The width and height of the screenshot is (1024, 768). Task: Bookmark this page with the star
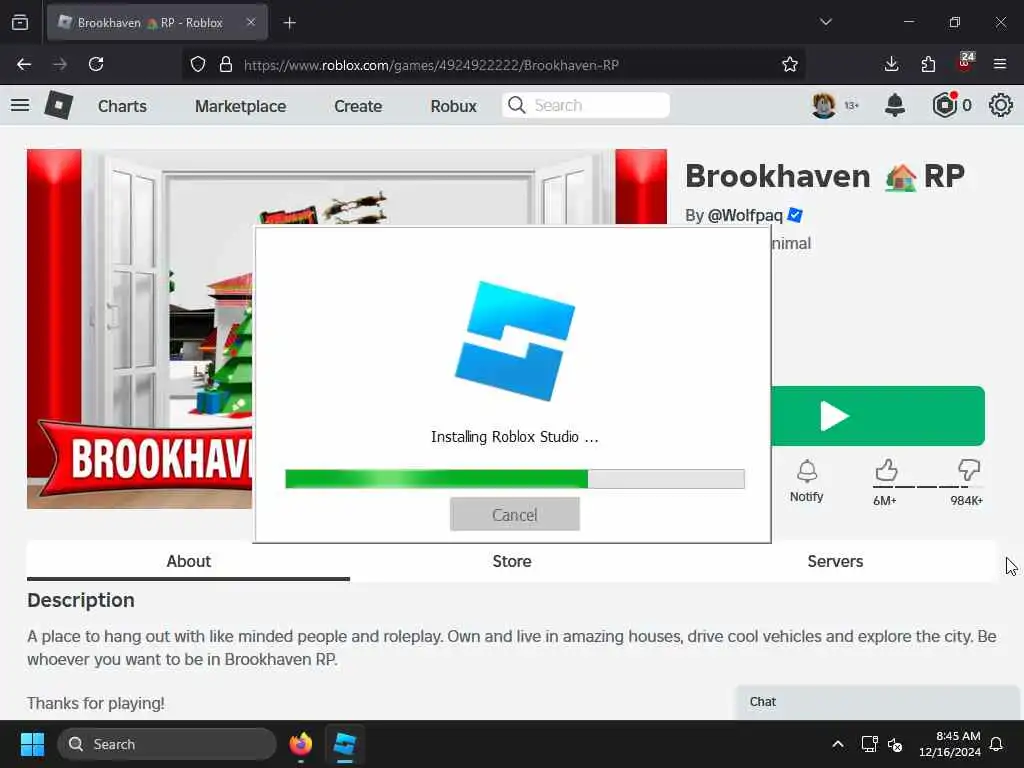tap(790, 64)
